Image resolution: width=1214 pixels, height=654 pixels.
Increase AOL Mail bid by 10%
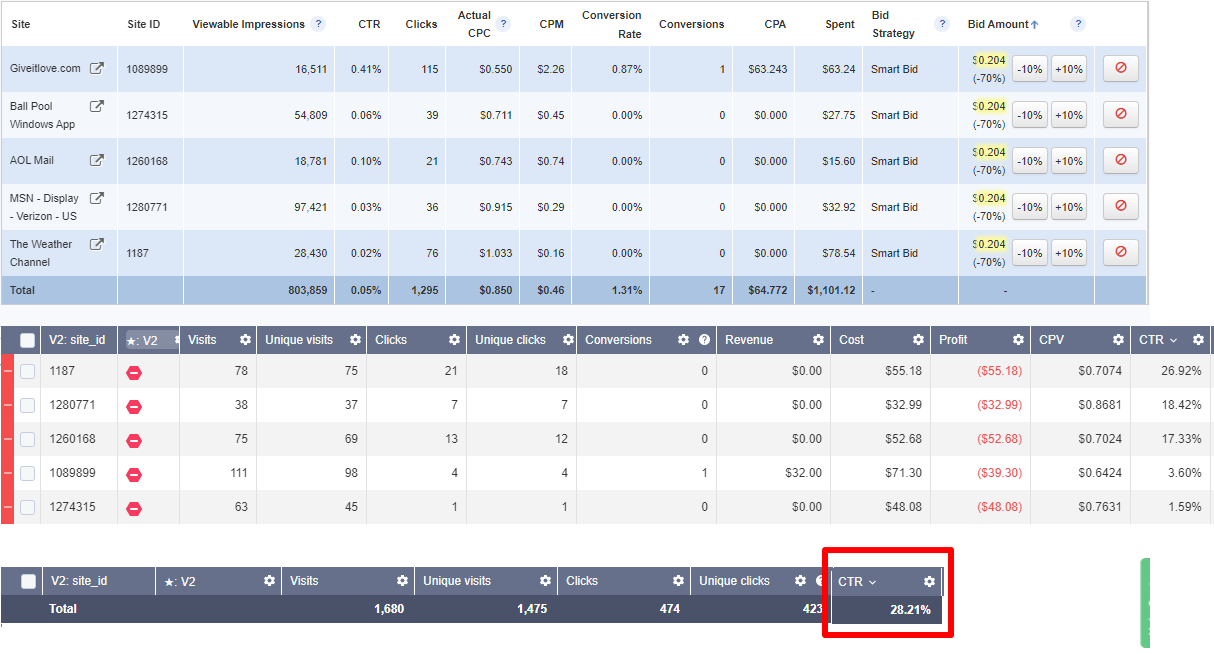[x=1069, y=161]
